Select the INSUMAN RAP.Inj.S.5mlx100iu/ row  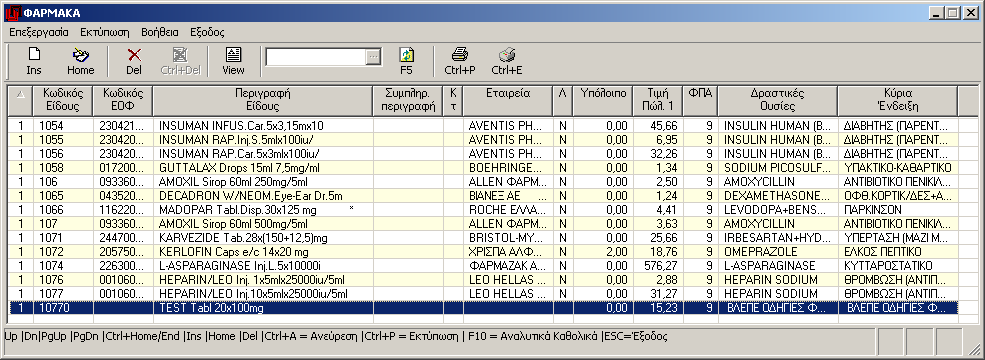(483, 139)
